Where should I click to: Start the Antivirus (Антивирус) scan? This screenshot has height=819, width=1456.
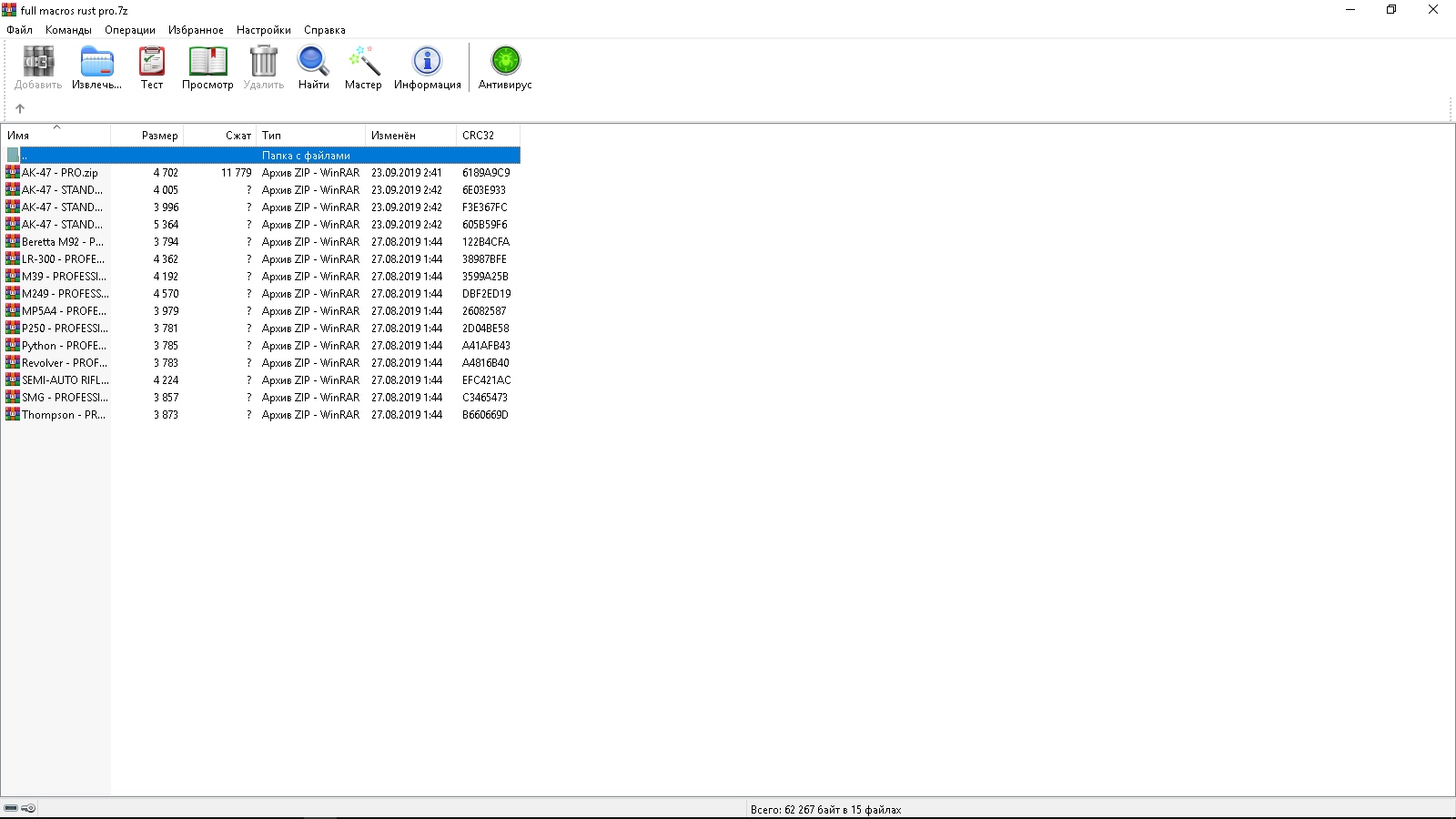(505, 68)
